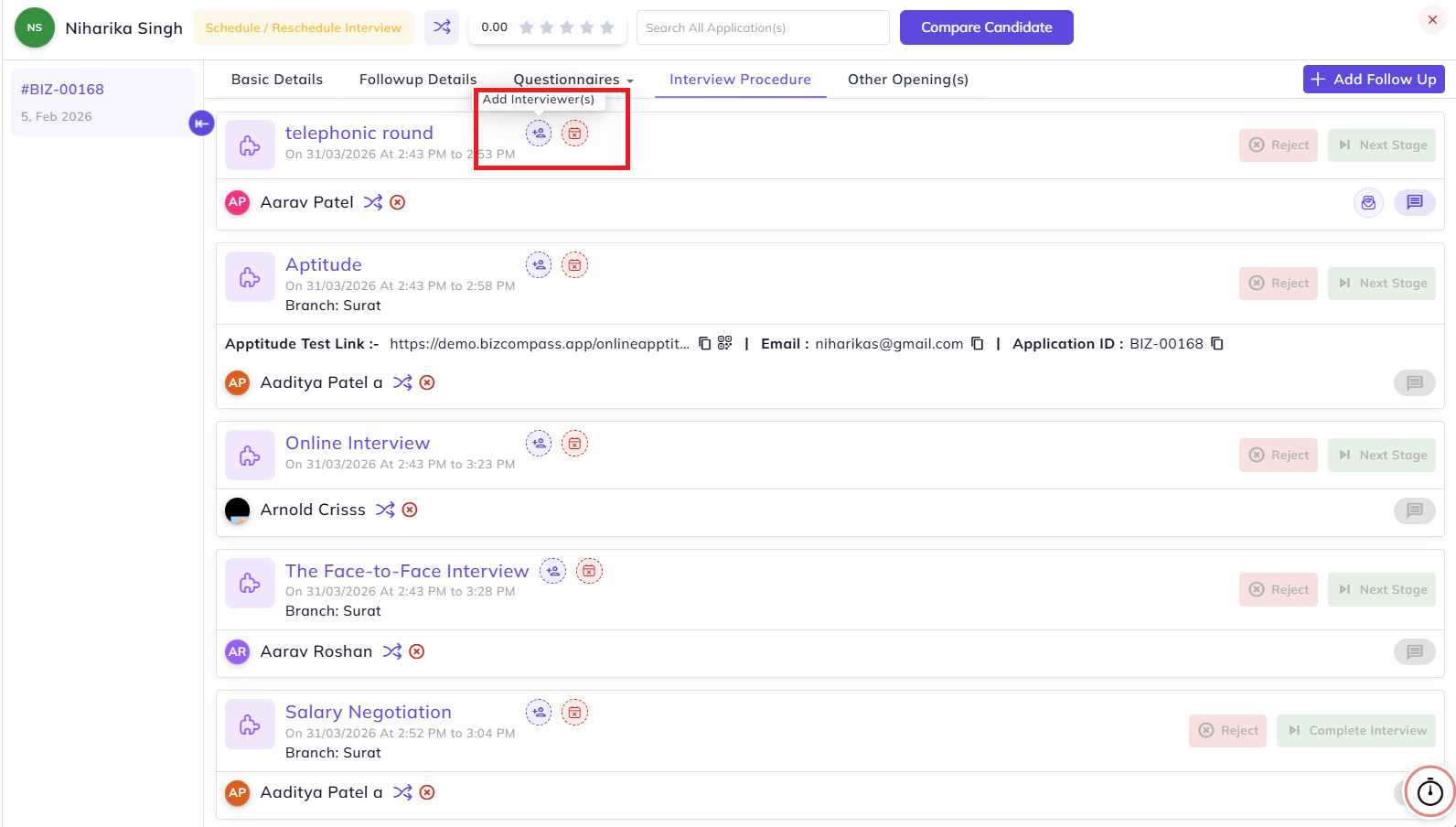This screenshot has width=1456, height=827.
Task: Remove interviewer Arnold Crisss
Action: pos(410,510)
